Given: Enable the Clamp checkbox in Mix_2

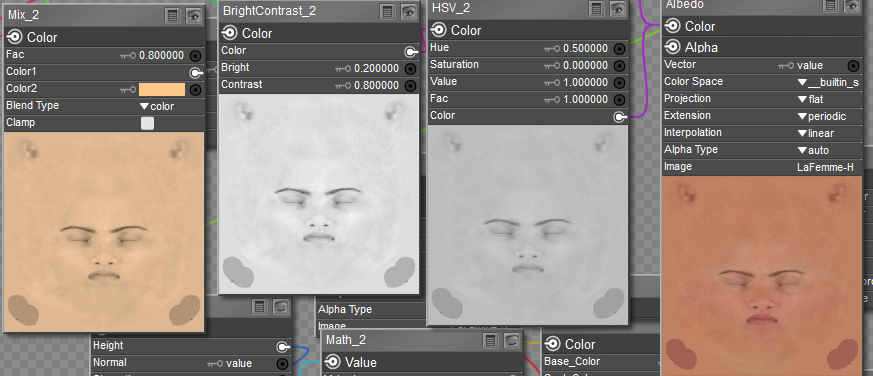Looking at the screenshot, I should [148, 124].
